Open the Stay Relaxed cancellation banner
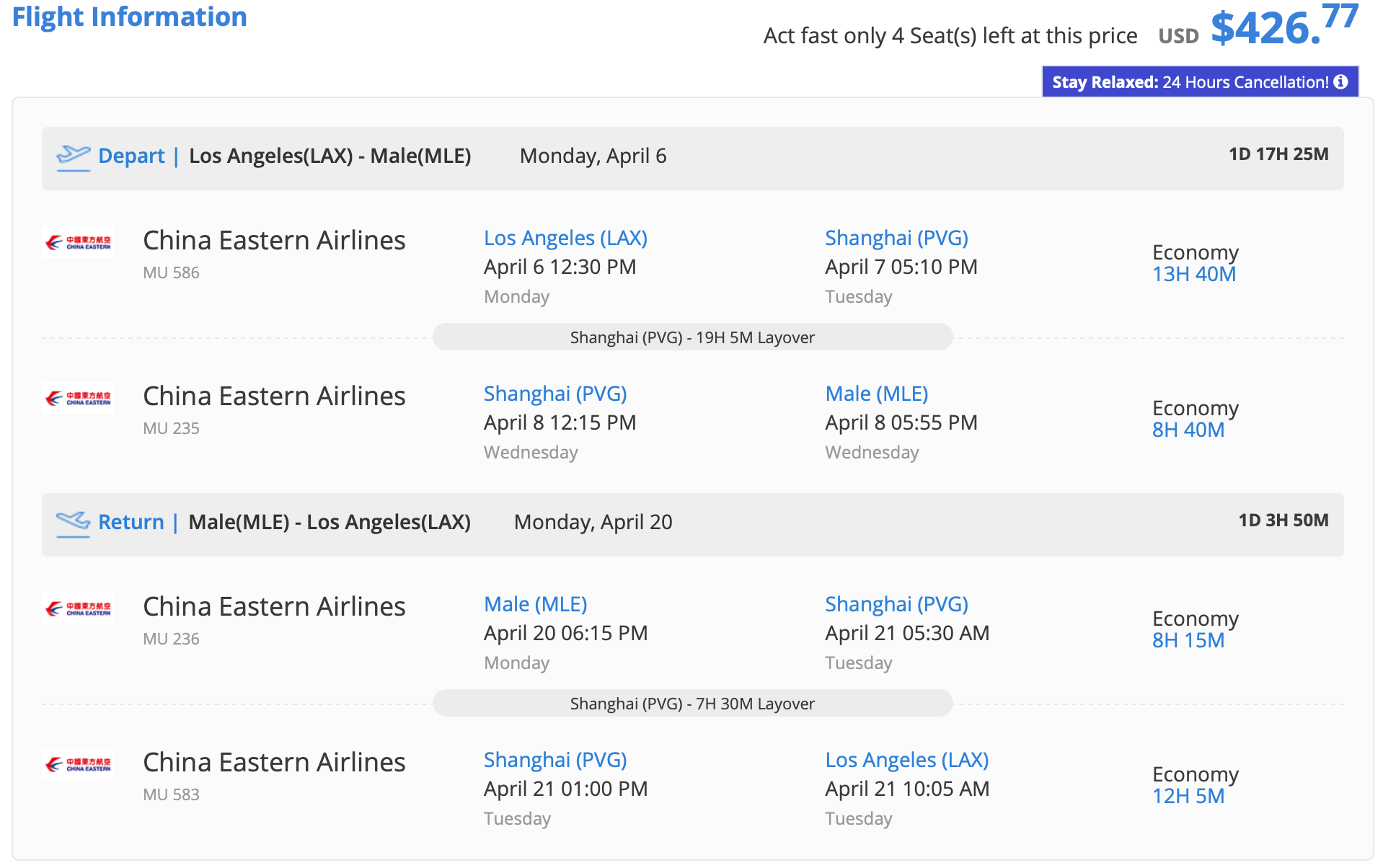This screenshot has width=1383, height=868. (1190, 82)
